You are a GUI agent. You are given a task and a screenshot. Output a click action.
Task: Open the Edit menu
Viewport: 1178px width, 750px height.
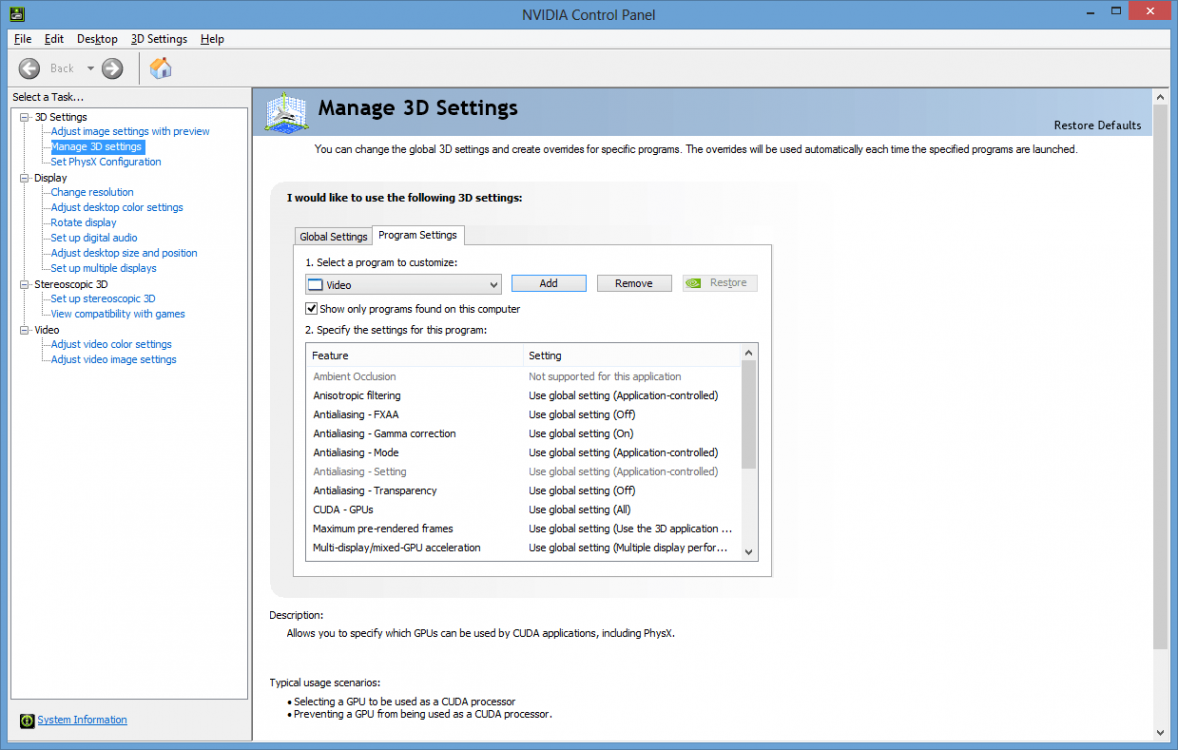click(54, 39)
